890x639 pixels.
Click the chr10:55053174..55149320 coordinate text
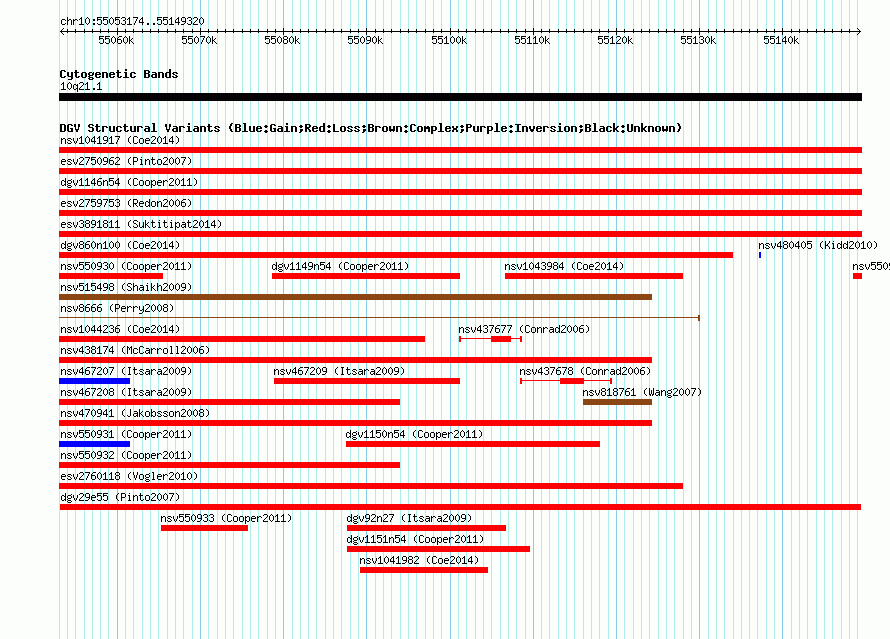132,21
